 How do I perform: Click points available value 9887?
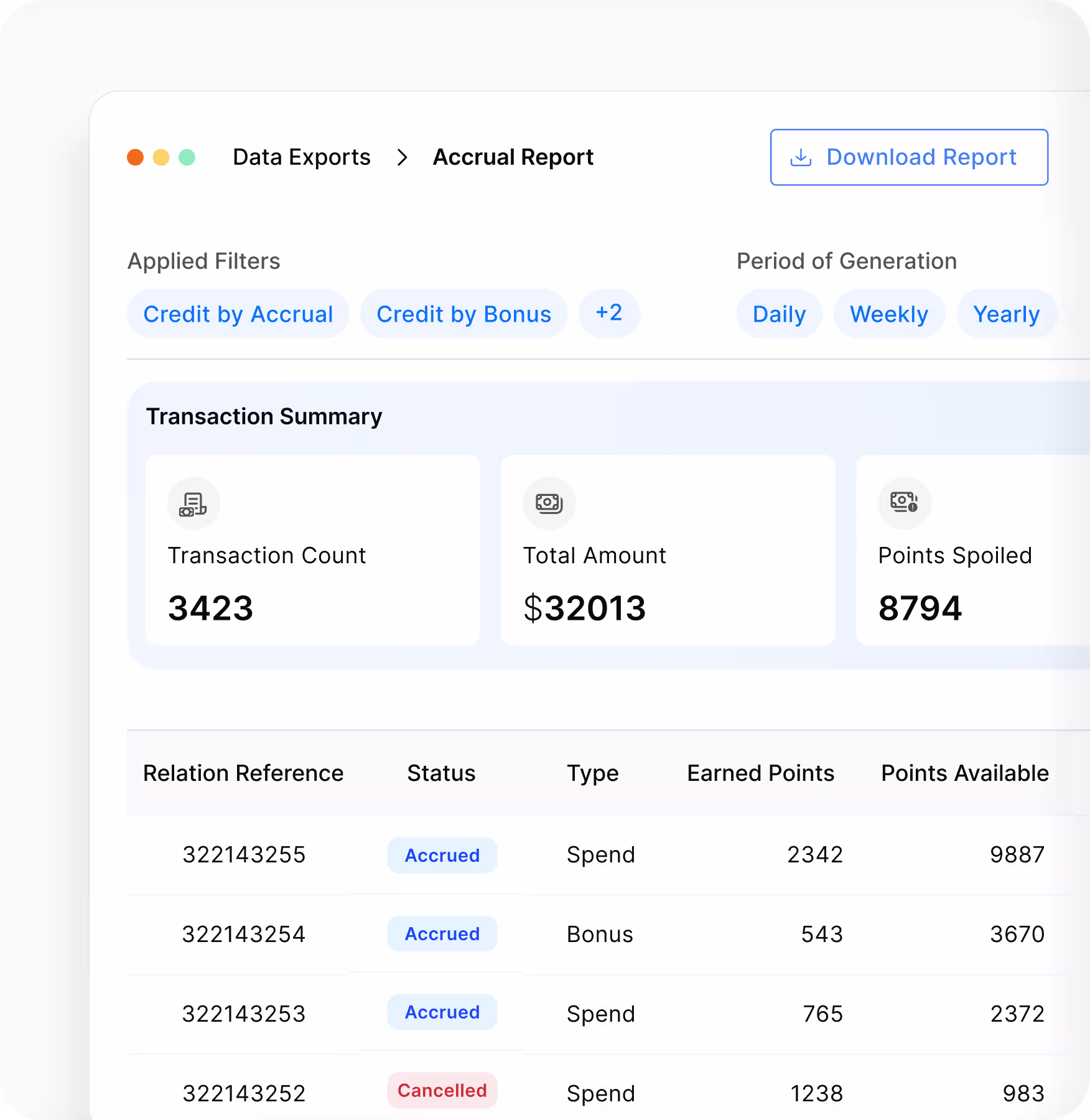tap(1017, 855)
